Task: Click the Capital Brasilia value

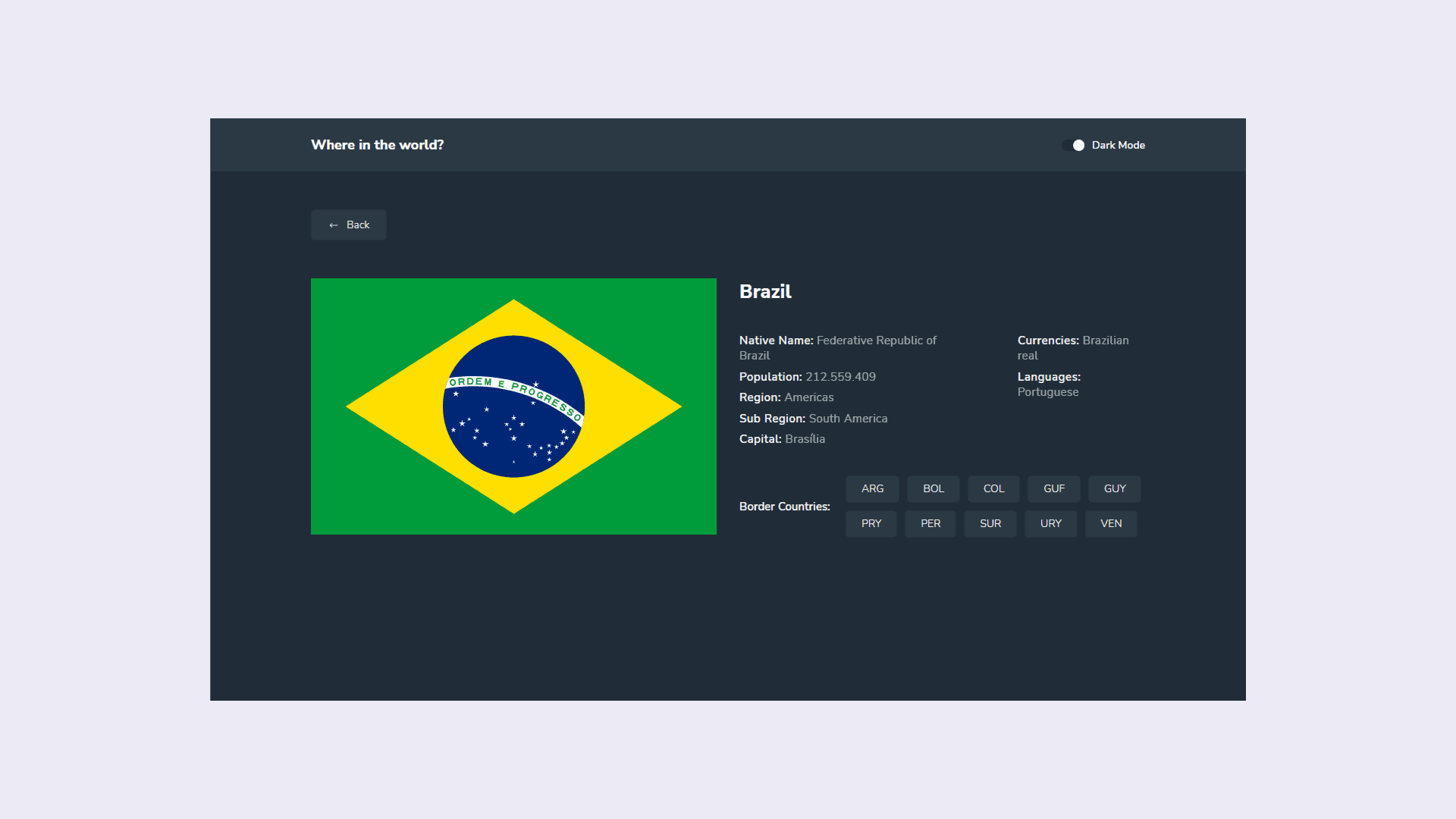Action: click(x=804, y=438)
